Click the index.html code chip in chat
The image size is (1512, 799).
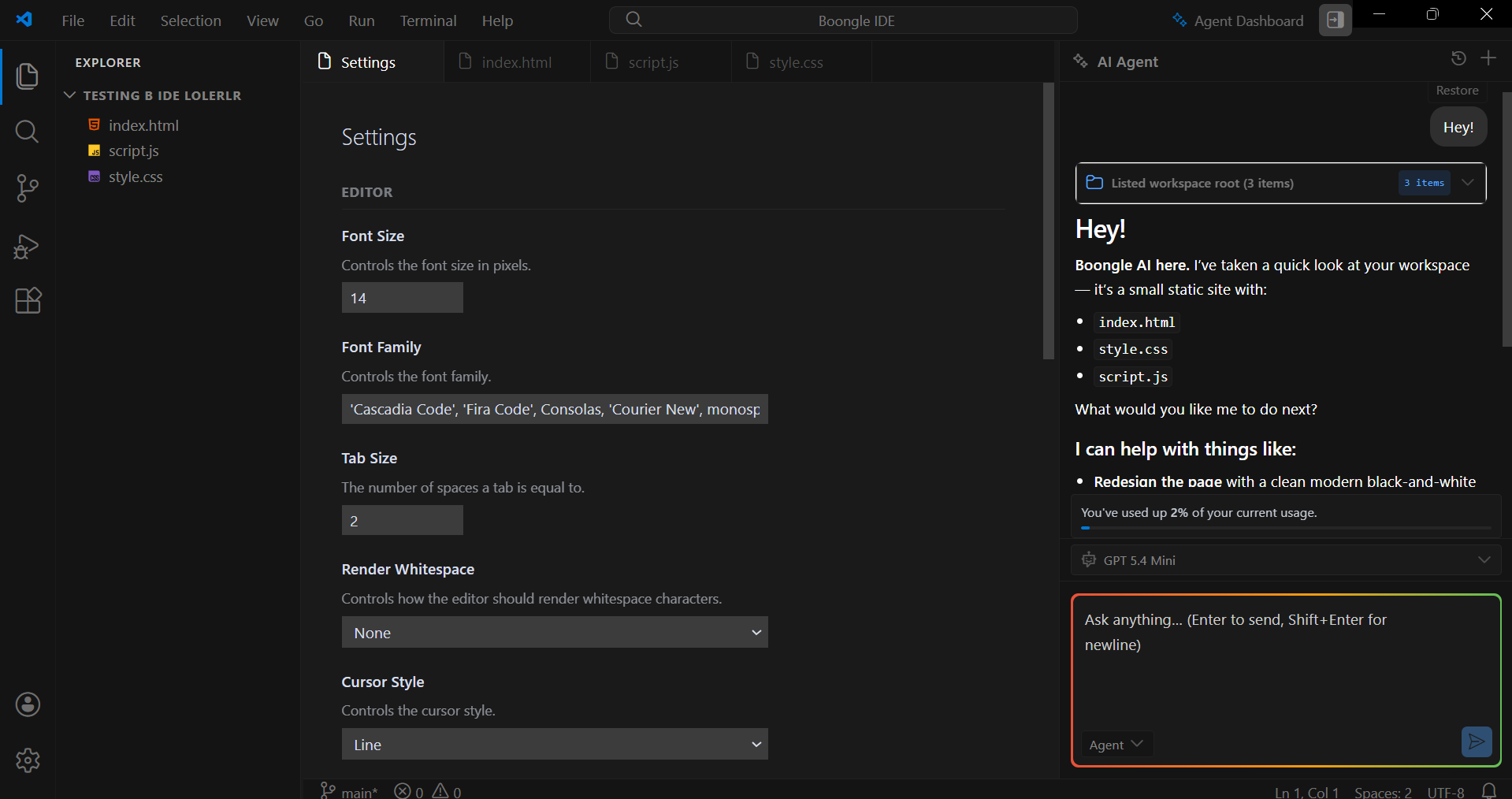point(1137,322)
